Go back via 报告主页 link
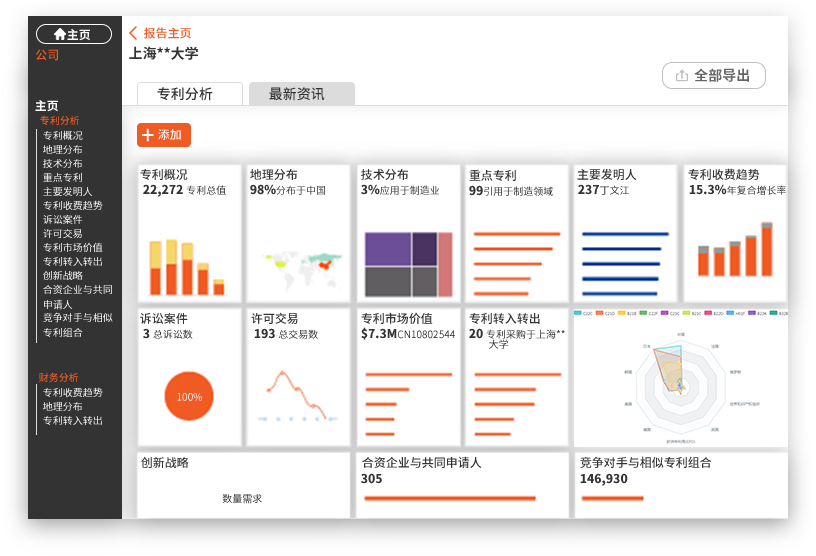This screenshot has width=816, height=556. pos(167,33)
